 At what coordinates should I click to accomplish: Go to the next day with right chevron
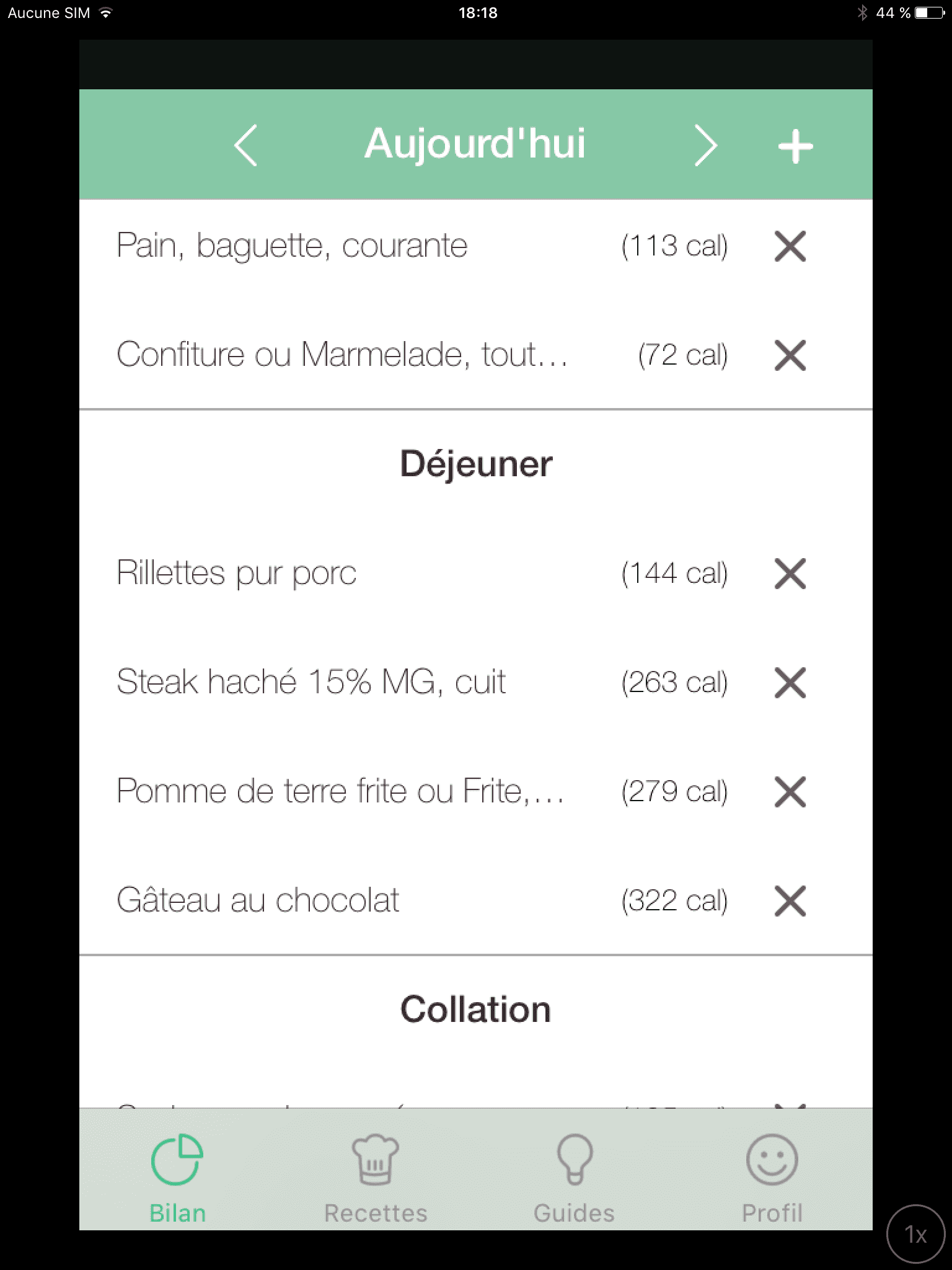(705, 146)
